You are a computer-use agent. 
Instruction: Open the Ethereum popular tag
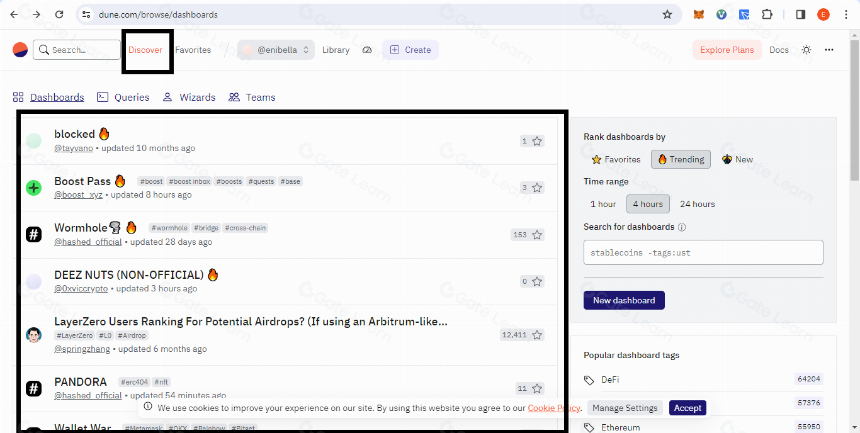620,428
